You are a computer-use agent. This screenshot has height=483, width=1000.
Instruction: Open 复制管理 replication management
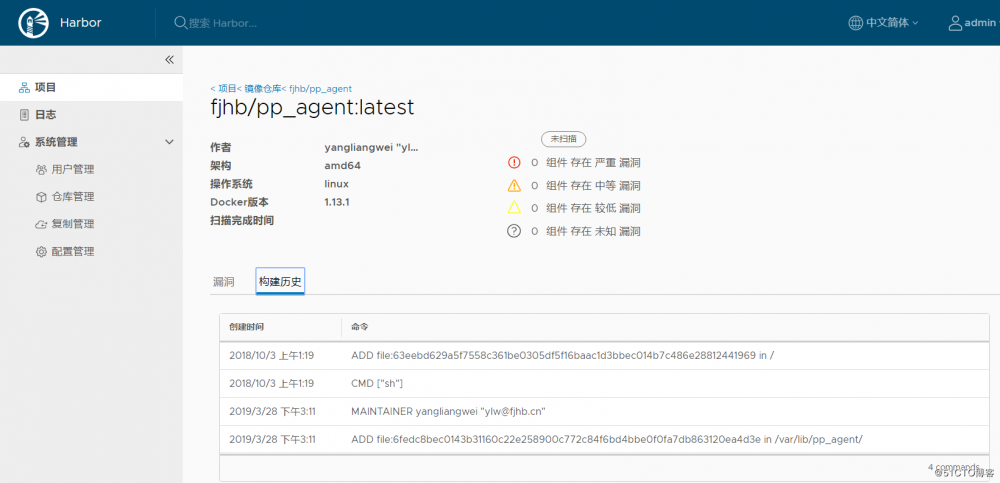(73, 225)
